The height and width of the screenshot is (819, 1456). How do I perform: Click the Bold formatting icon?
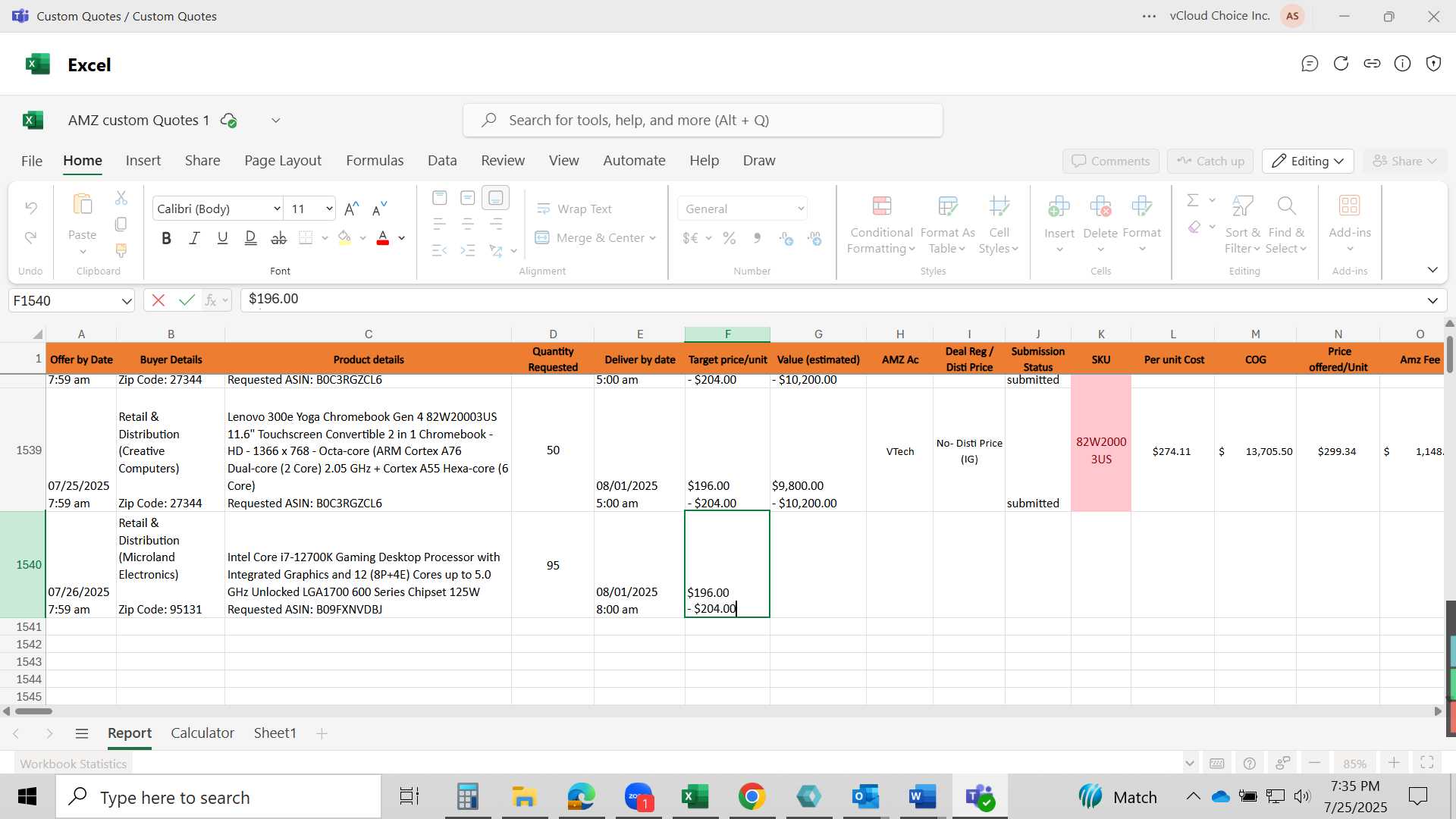point(167,238)
